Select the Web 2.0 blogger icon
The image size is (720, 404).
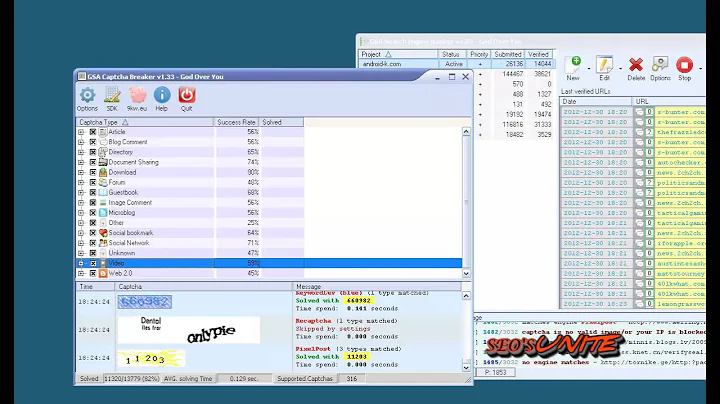point(103,273)
